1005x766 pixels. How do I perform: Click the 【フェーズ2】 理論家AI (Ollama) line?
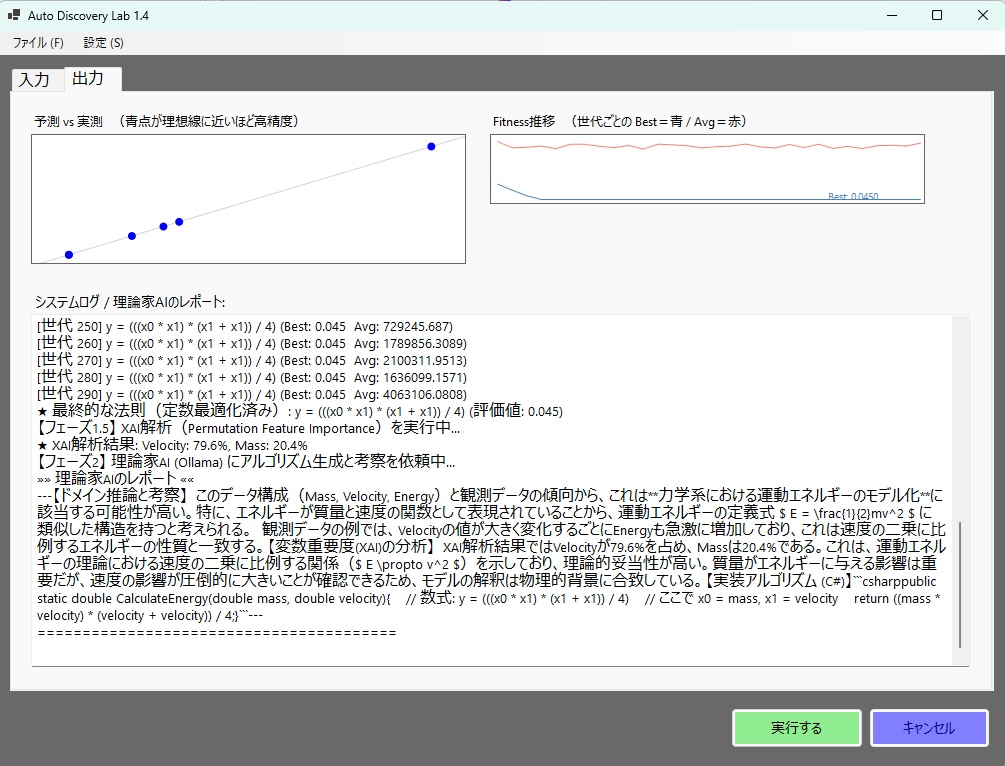pyautogui.click(x=246, y=462)
